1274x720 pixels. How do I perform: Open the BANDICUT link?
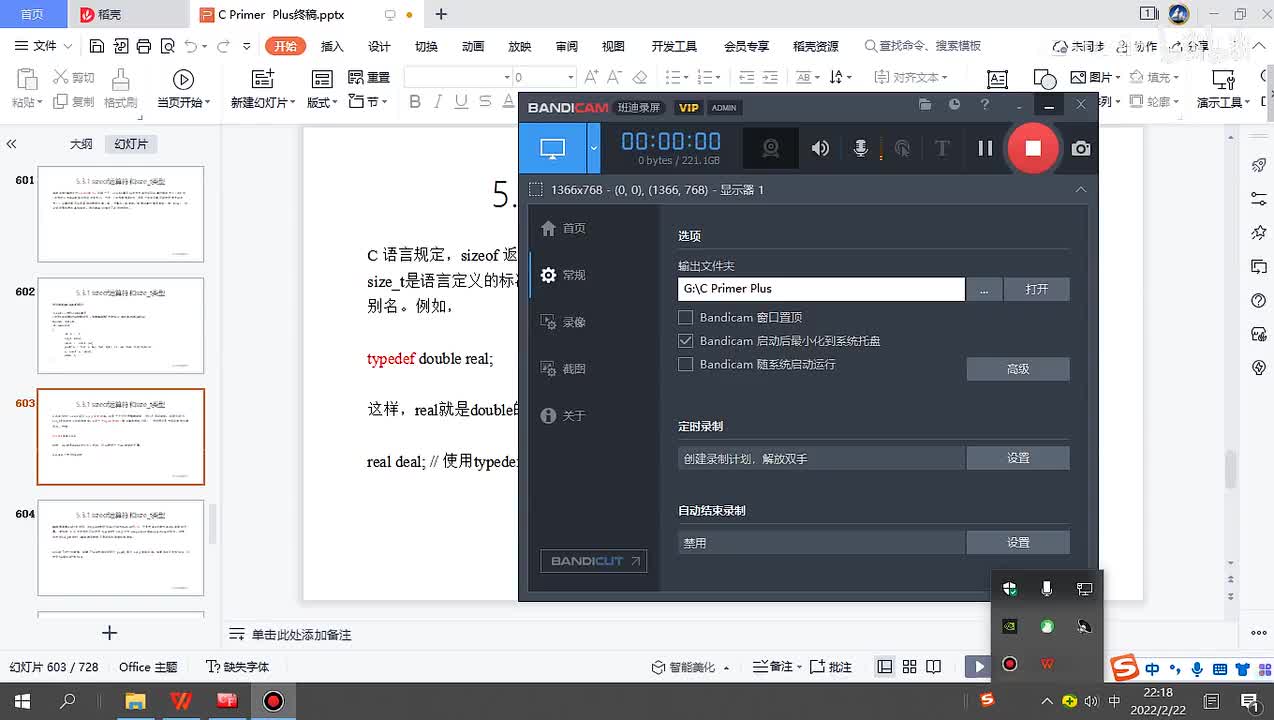coord(594,561)
